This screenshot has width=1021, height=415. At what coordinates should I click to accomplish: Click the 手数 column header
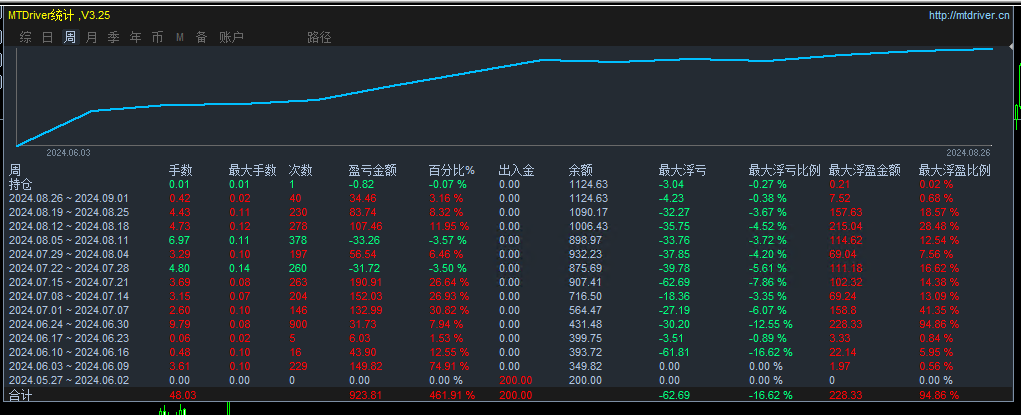[180, 171]
